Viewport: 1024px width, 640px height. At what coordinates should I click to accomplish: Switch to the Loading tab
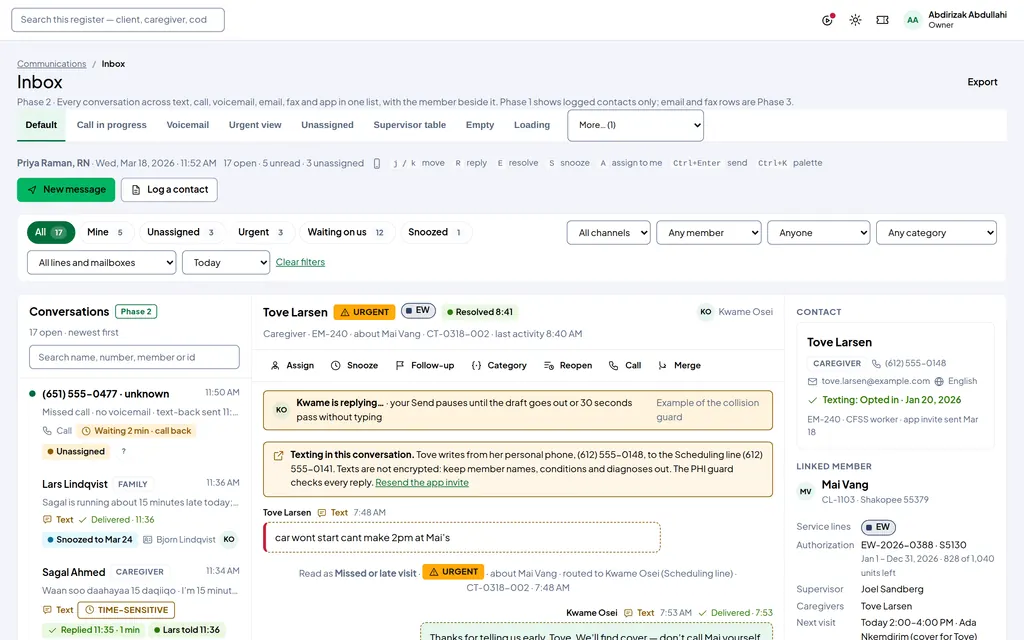point(532,125)
